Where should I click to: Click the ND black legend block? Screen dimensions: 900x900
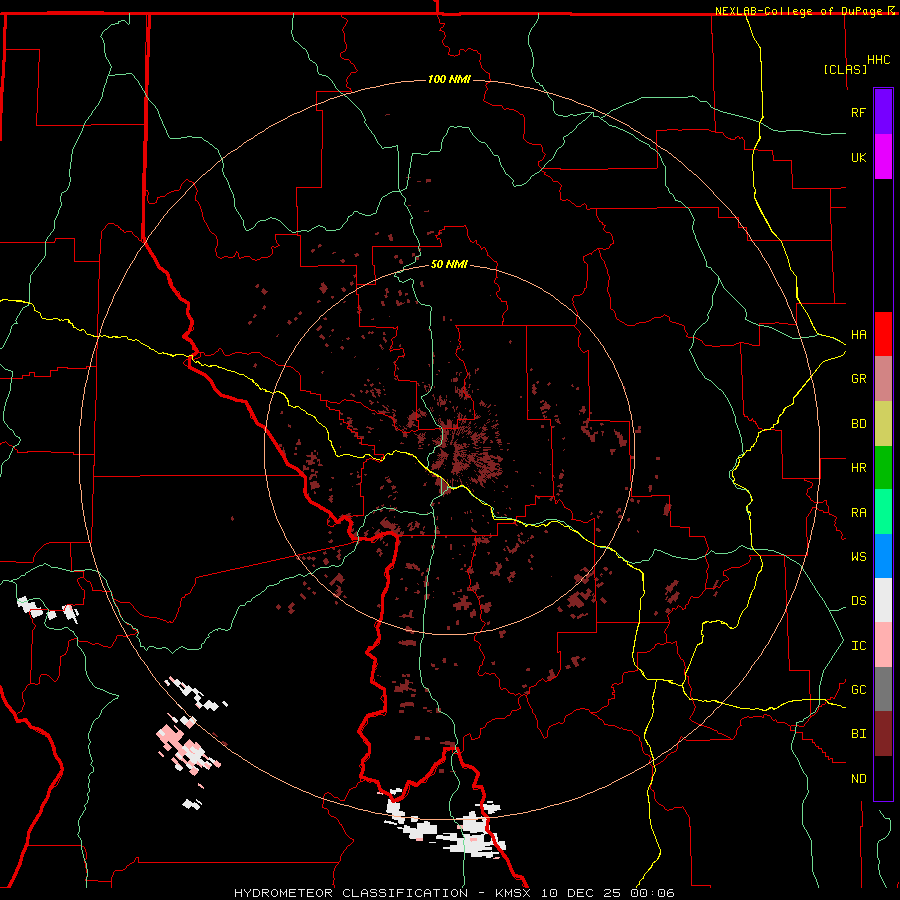point(883,778)
